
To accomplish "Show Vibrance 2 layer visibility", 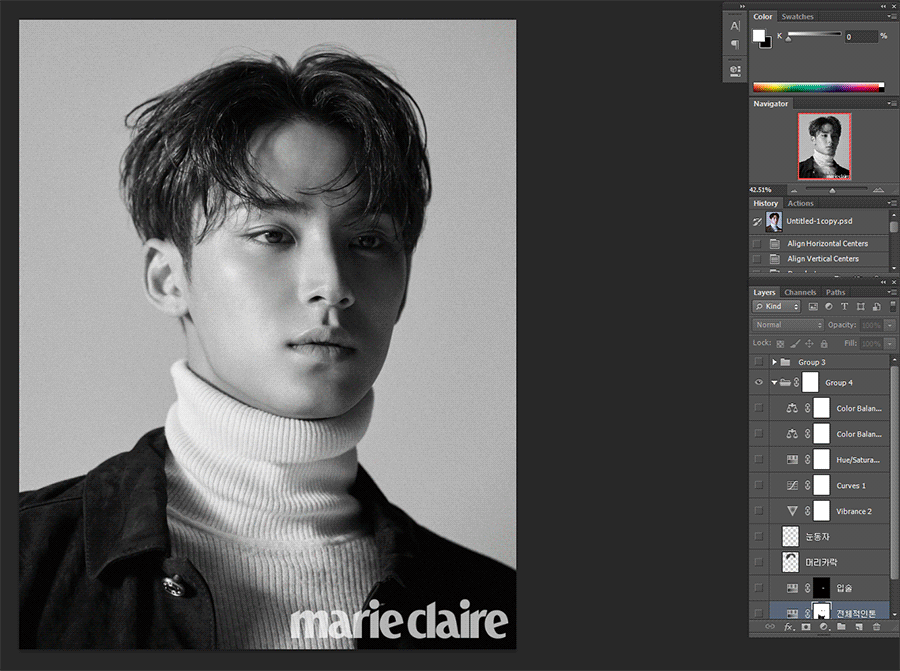I will point(759,511).
